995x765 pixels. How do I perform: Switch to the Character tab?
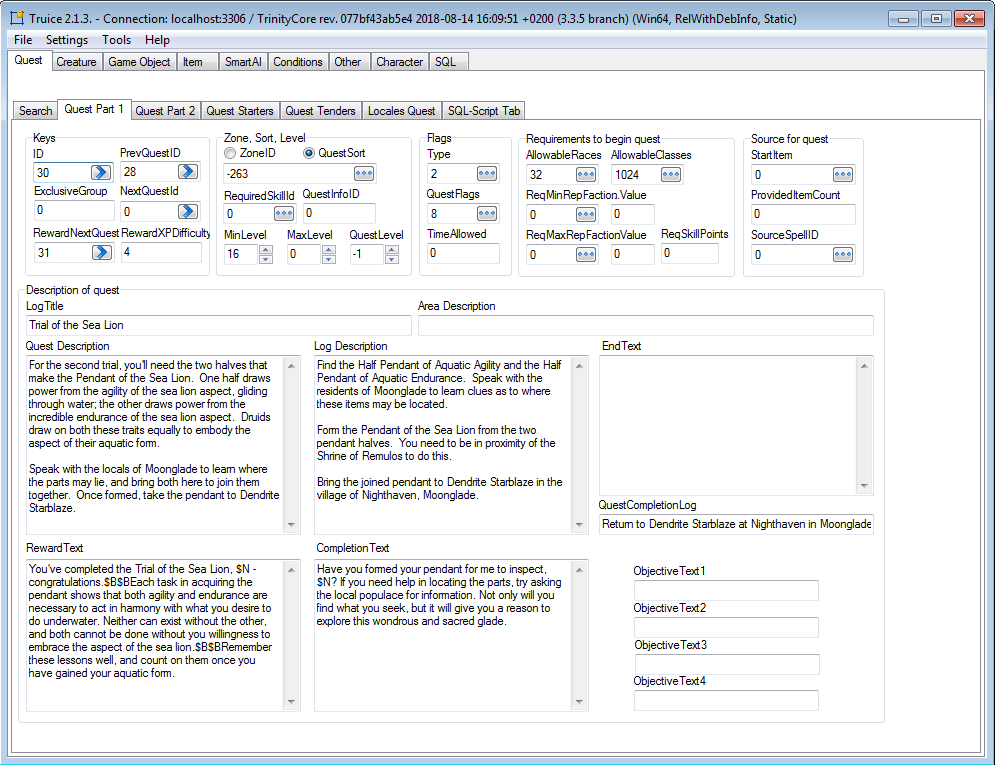pyautogui.click(x=399, y=62)
